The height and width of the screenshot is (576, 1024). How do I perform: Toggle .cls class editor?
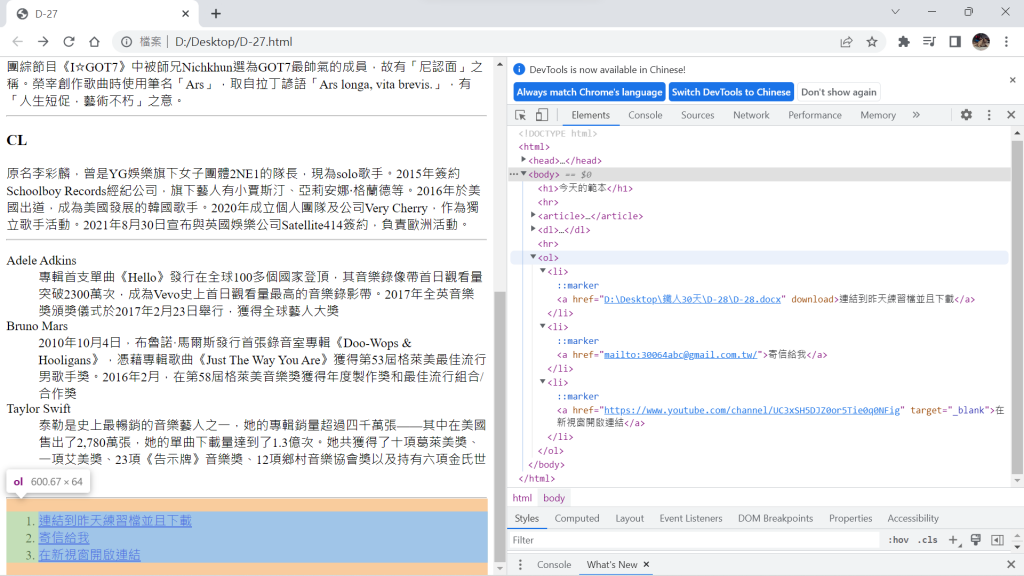[927, 540]
